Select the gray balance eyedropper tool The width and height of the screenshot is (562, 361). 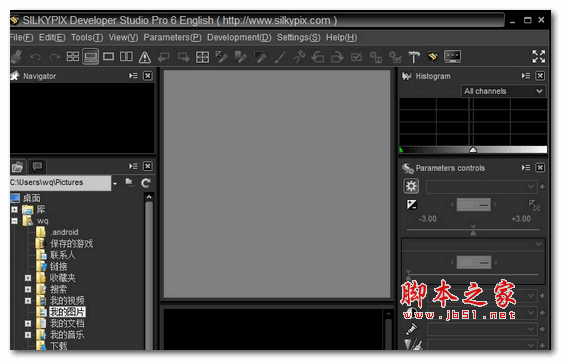pyautogui.click(x=240, y=57)
